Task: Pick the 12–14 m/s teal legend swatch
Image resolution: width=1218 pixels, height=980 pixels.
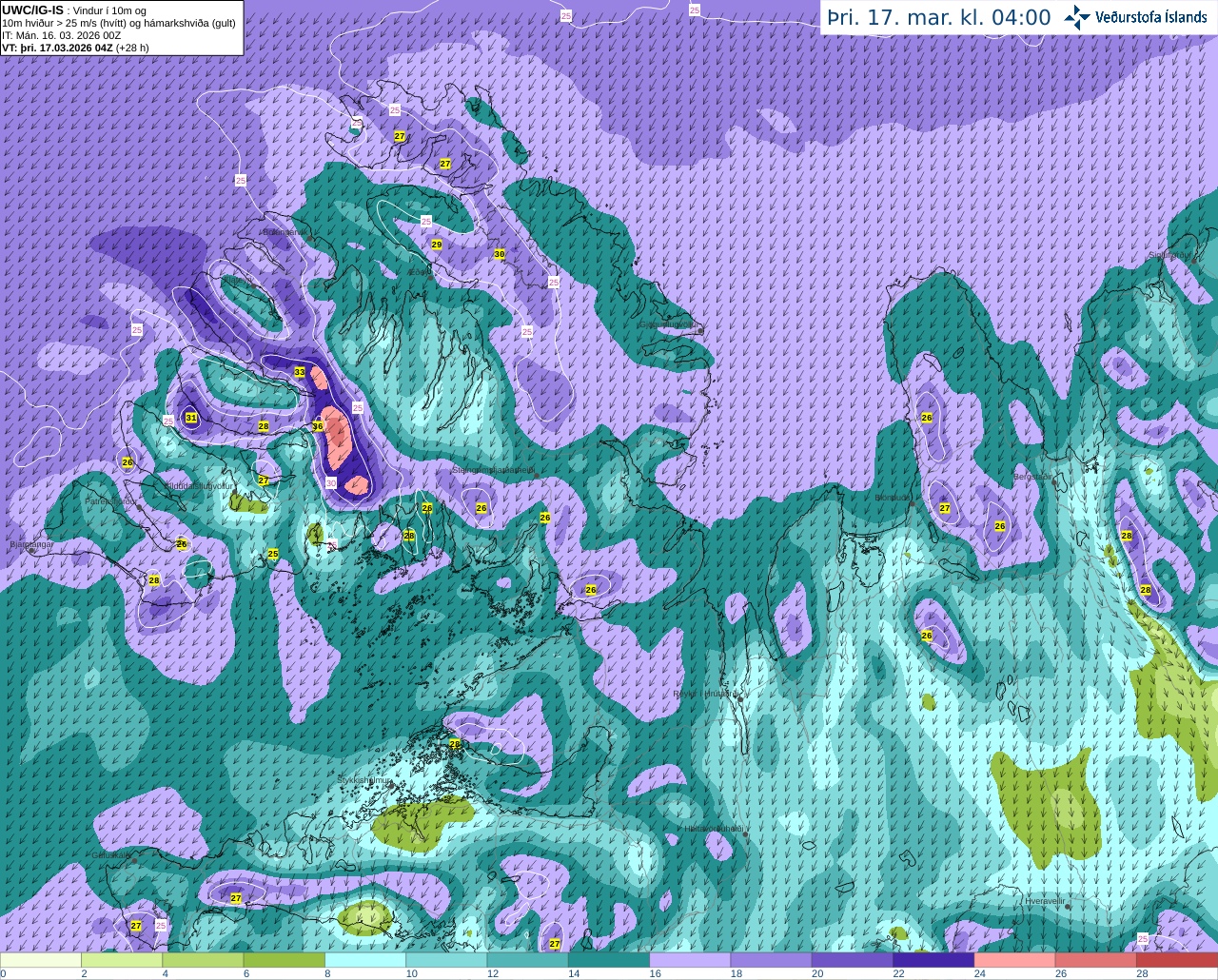Action: tap(528, 959)
